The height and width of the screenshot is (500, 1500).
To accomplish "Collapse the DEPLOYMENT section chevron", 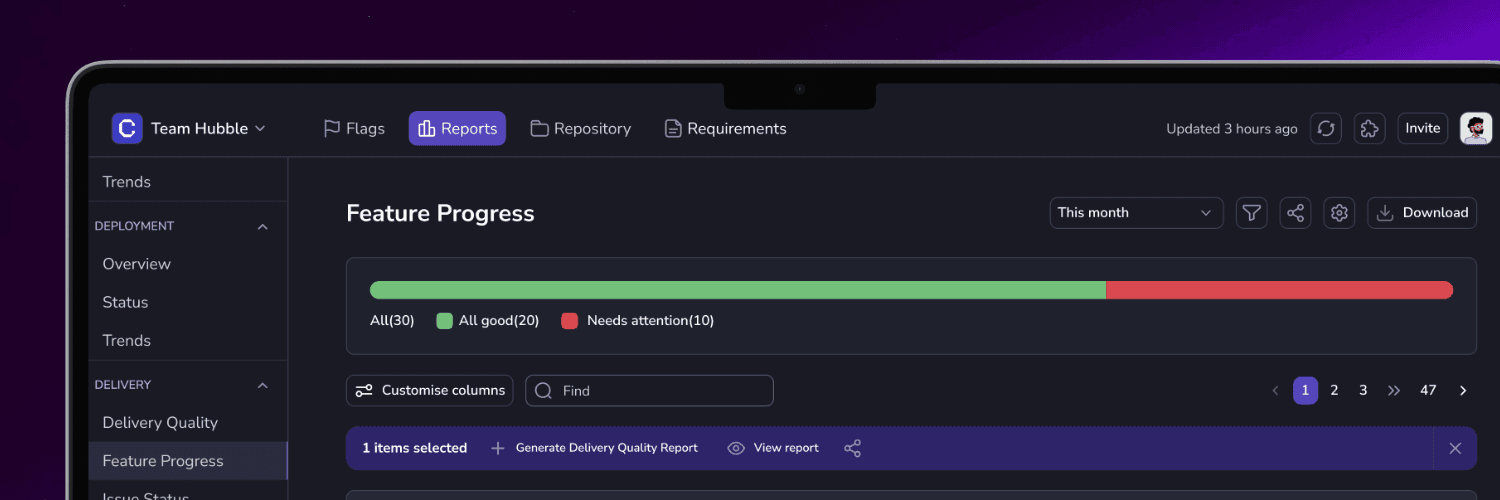I will click(x=263, y=227).
